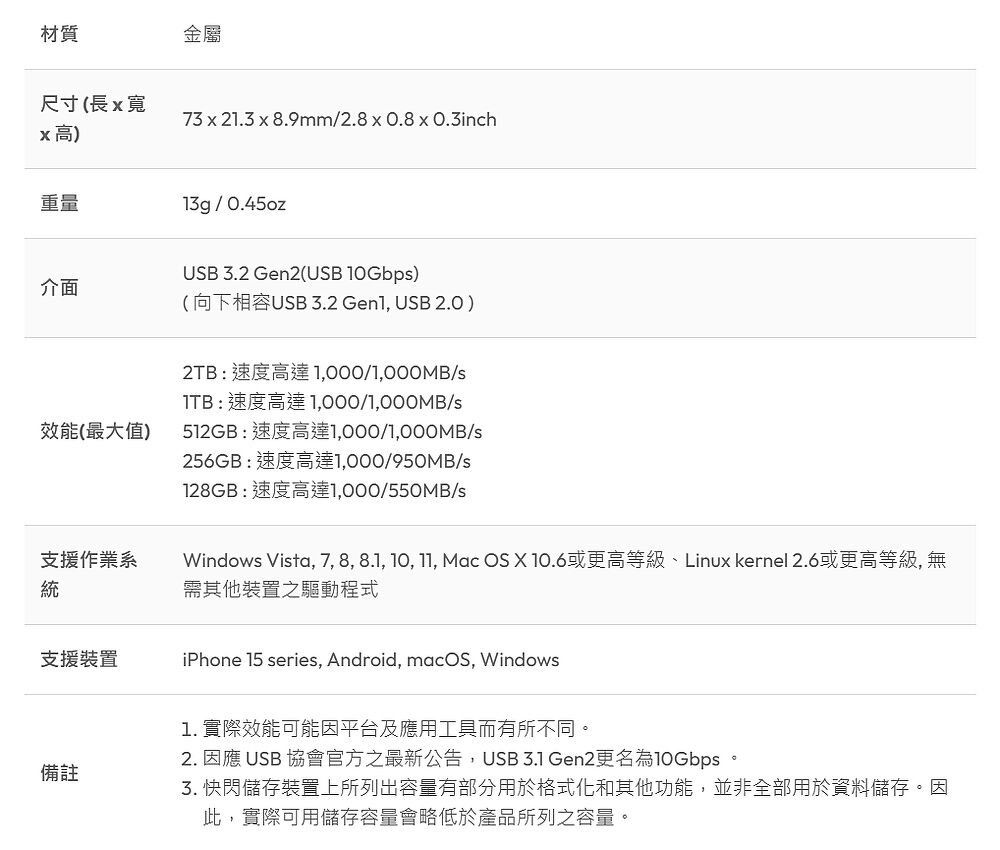Image resolution: width=1000 pixels, height=850 pixels.
Task: Select the 1TB speed specification line
Action: coord(322,402)
